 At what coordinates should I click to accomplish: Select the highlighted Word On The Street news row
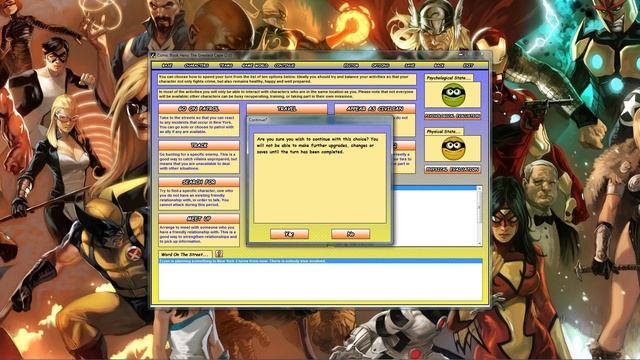[x=320, y=260]
